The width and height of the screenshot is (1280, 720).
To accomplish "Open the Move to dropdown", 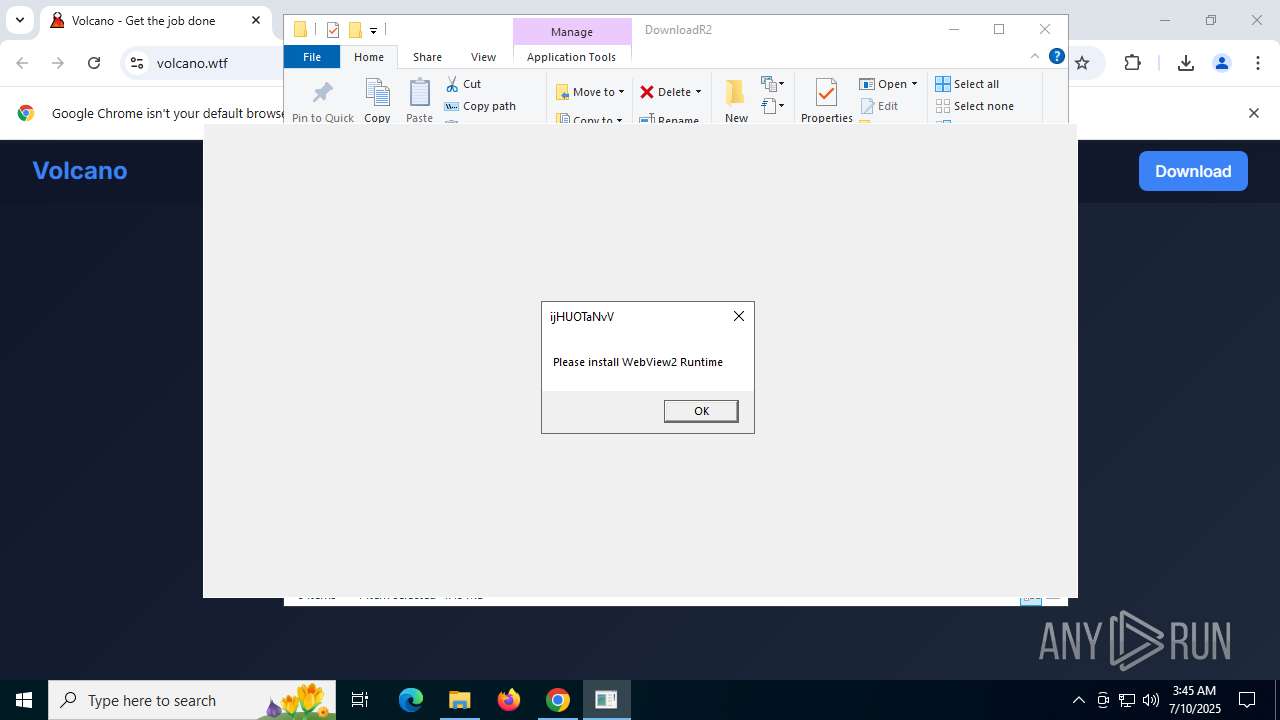I will pos(590,92).
